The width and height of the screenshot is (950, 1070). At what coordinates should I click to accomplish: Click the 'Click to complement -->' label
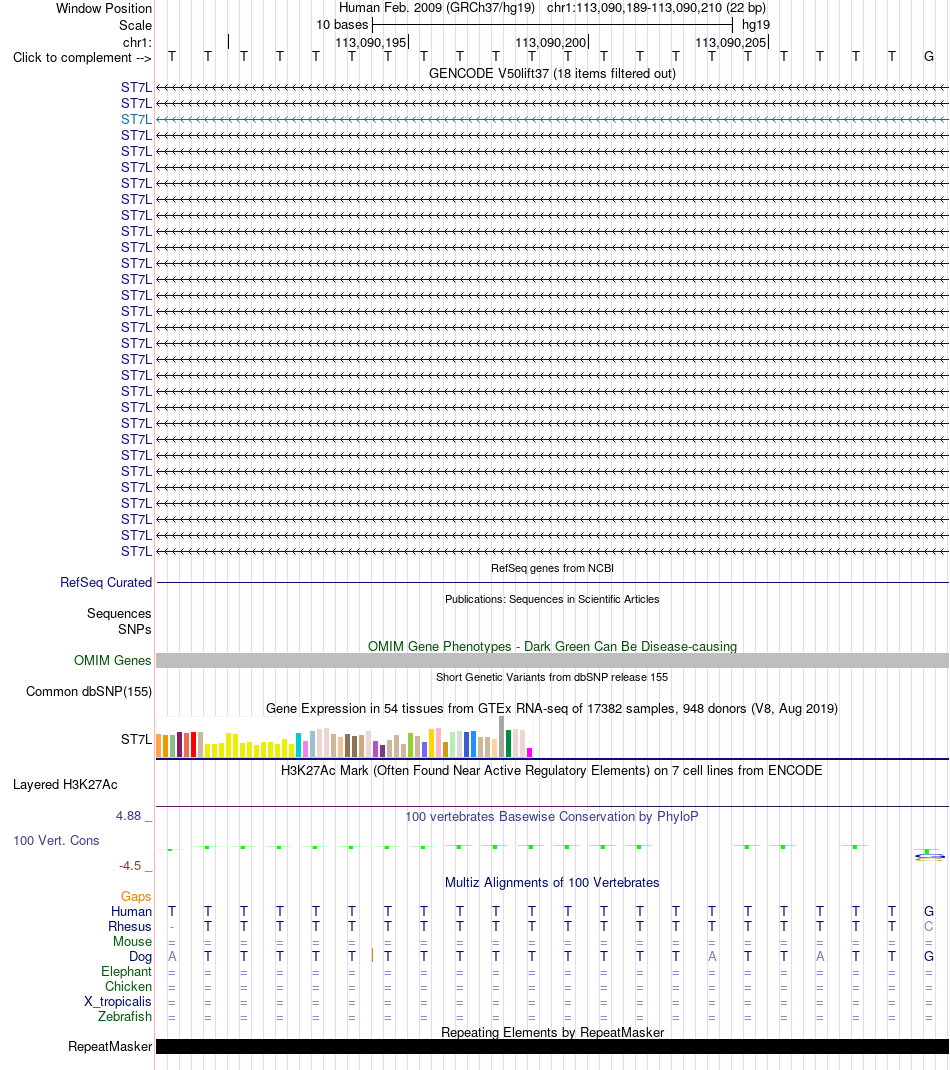pyautogui.click(x=82, y=57)
